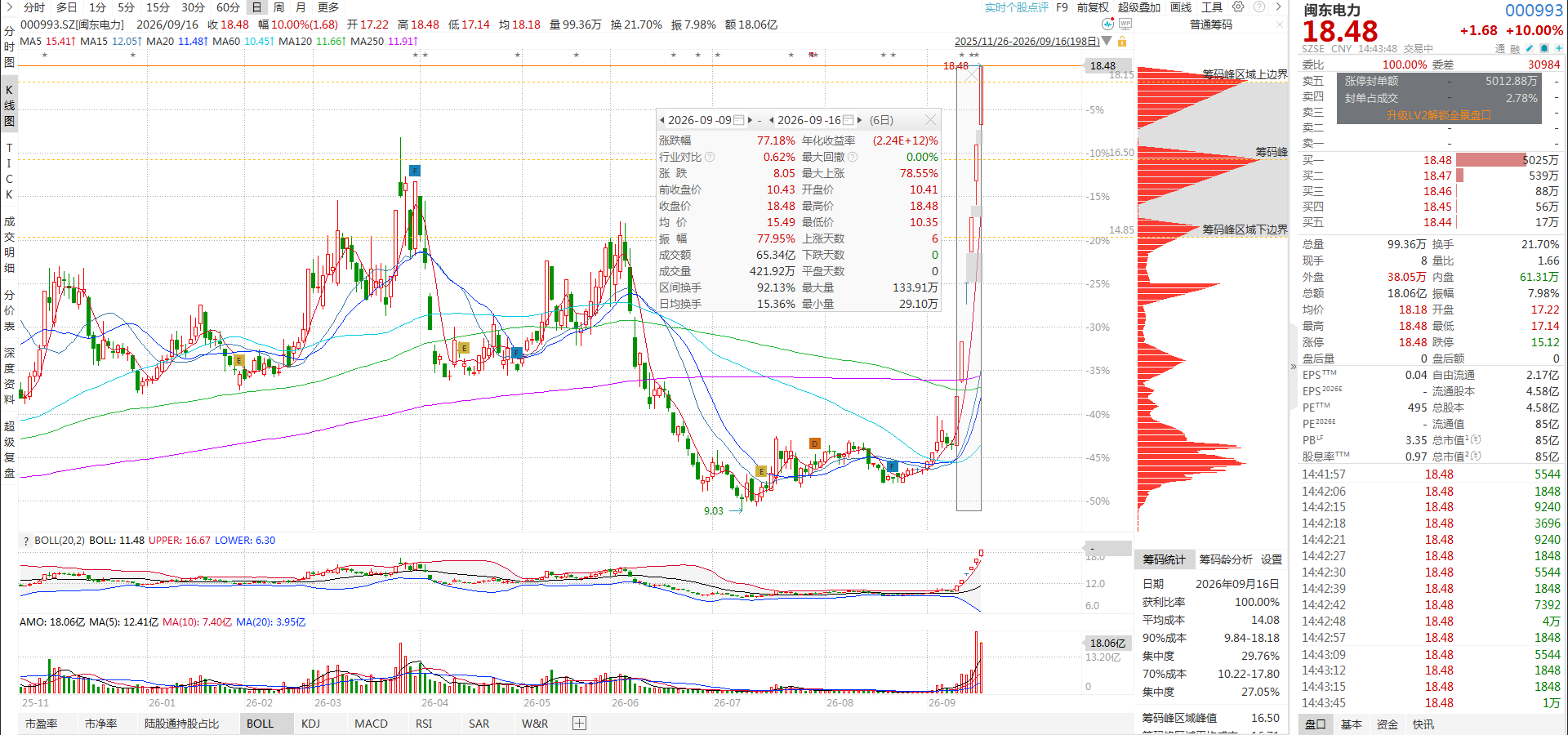Click the add indicator plus icon

click(579, 724)
